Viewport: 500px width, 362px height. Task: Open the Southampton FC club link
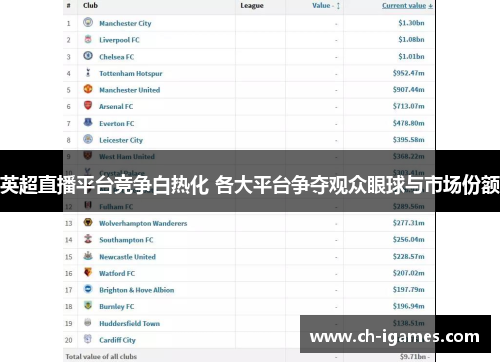pyautogui.click(x=126, y=240)
